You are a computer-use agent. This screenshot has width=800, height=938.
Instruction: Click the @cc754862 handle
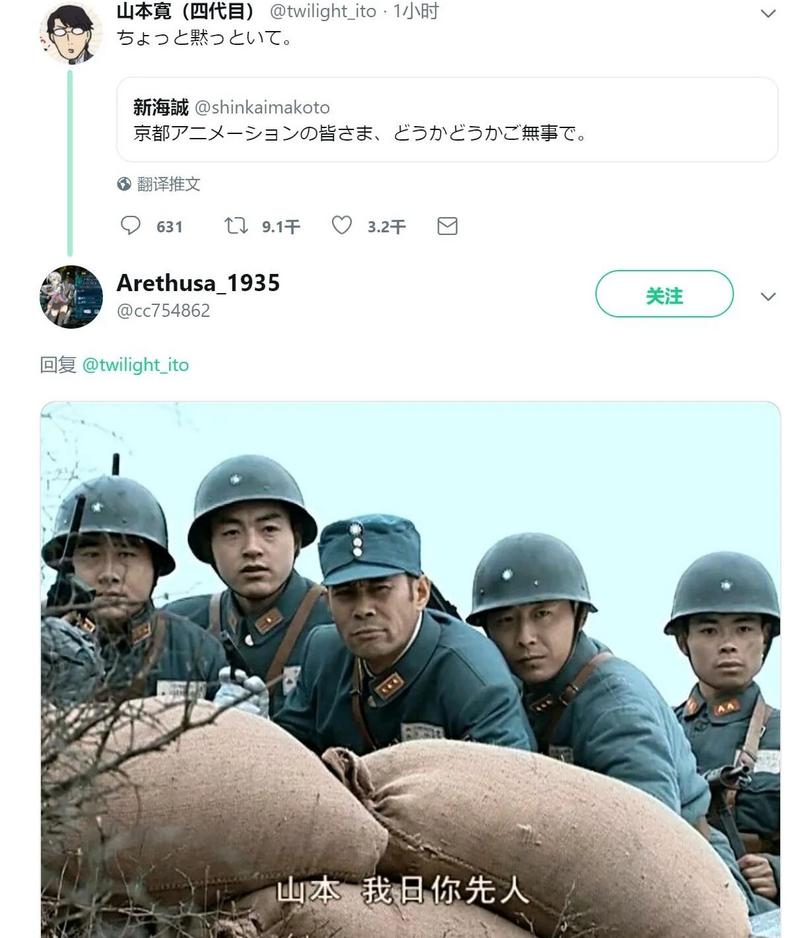pos(163,311)
